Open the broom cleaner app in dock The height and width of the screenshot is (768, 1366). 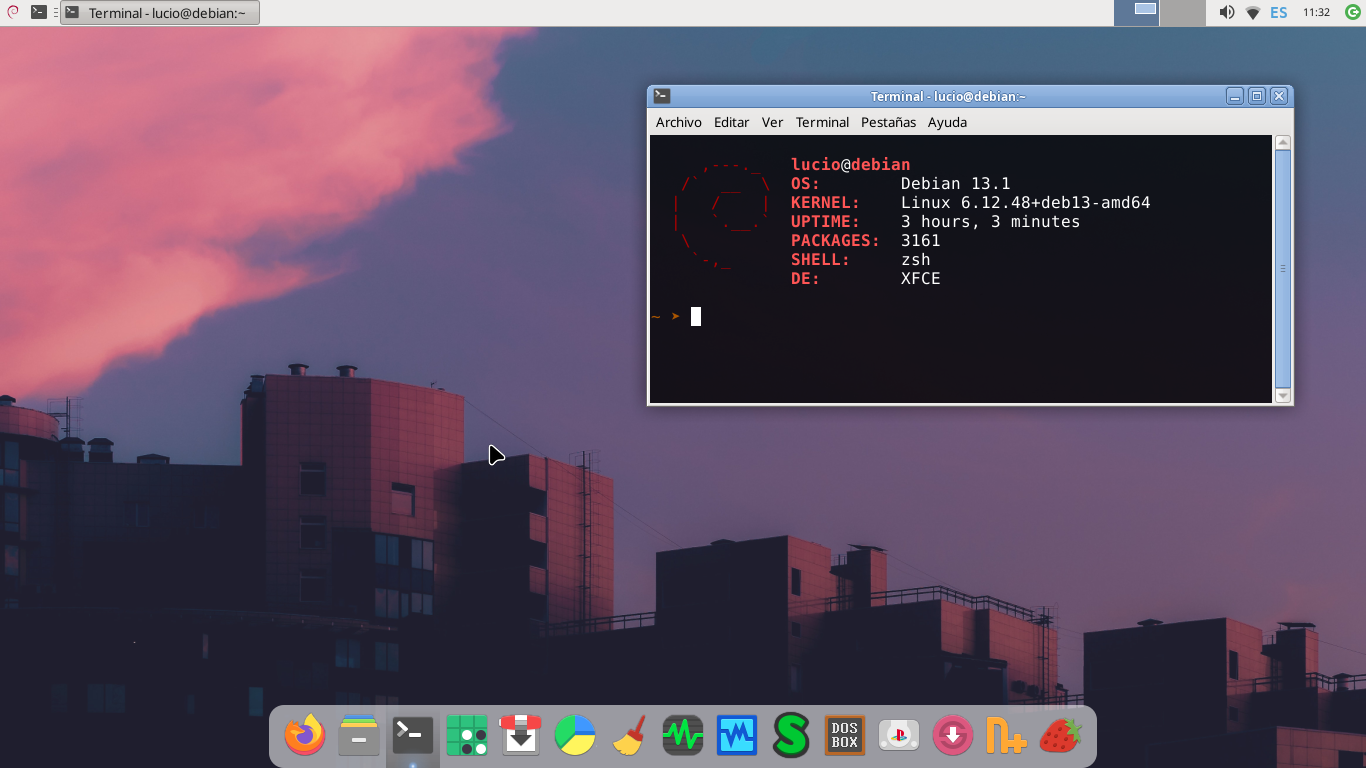629,736
